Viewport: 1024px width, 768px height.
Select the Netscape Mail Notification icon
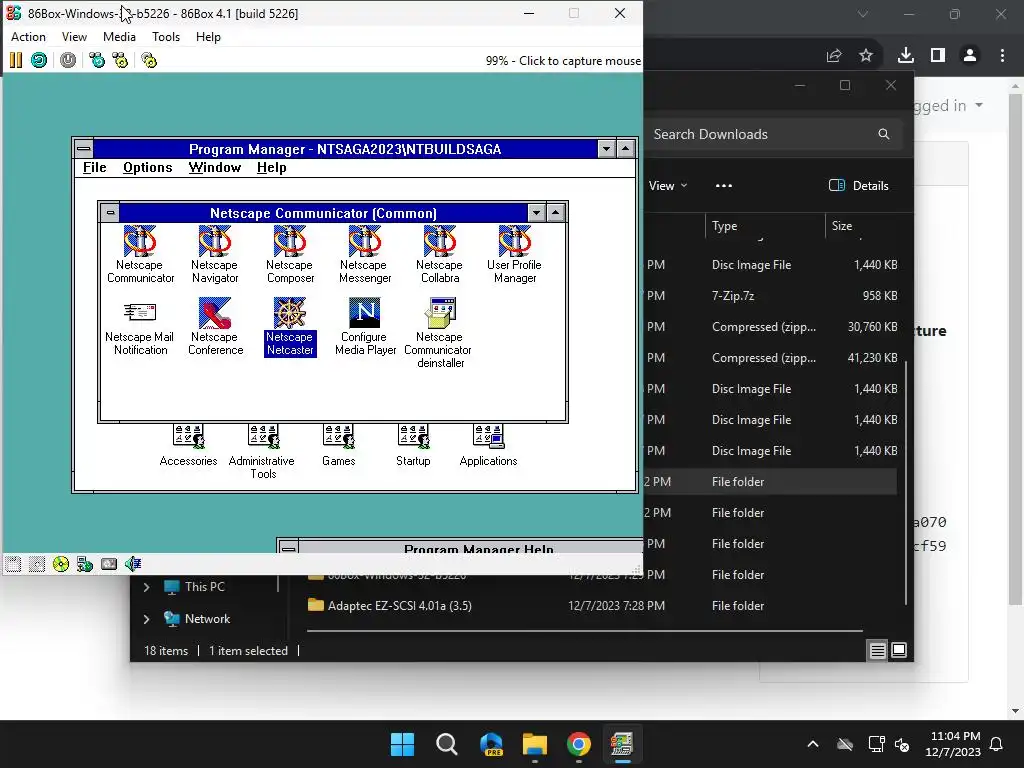click(x=140, y=327)
